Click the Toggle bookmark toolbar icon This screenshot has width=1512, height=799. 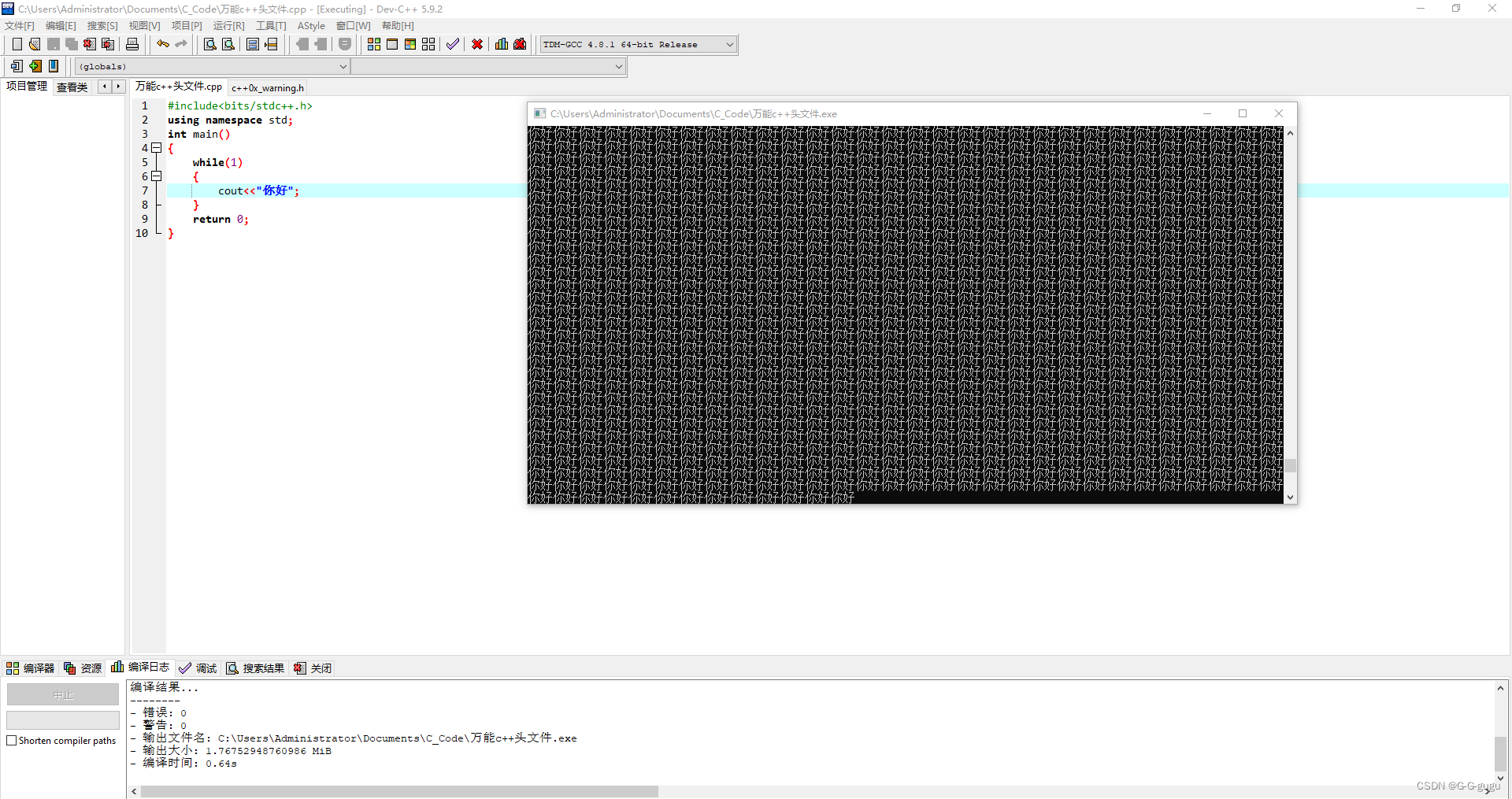click(345, 44)
